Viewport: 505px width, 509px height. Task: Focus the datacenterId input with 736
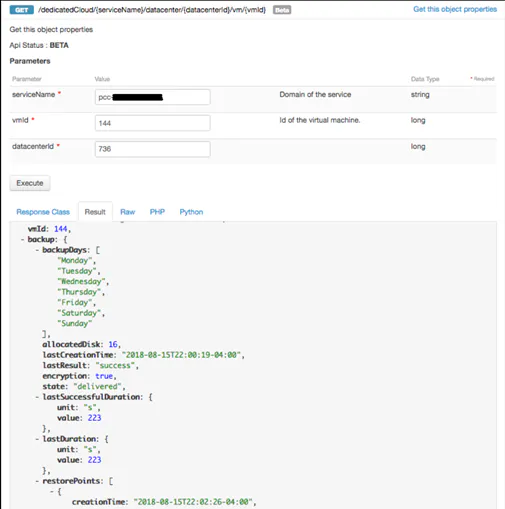click(153, 149)
